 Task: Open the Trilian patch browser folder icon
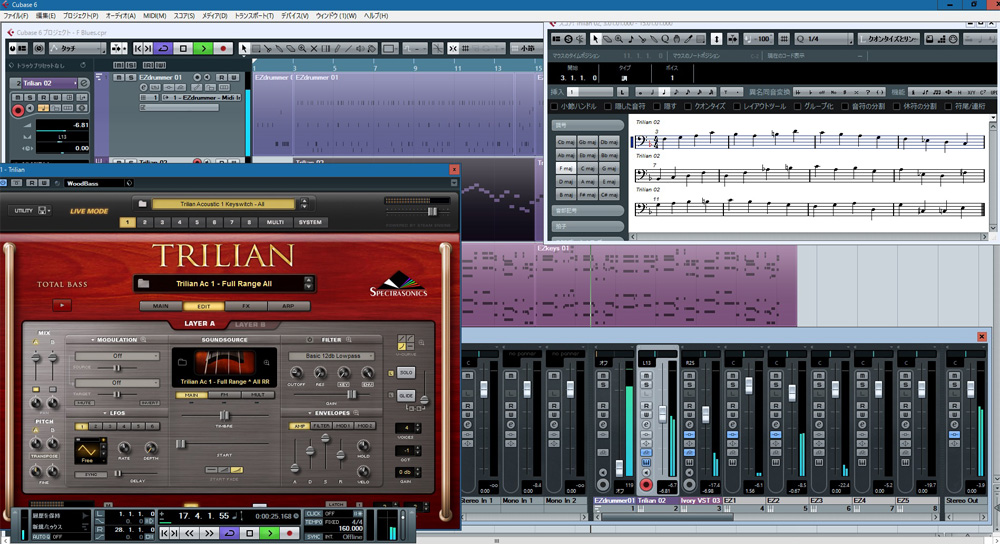tap(145, 283)
